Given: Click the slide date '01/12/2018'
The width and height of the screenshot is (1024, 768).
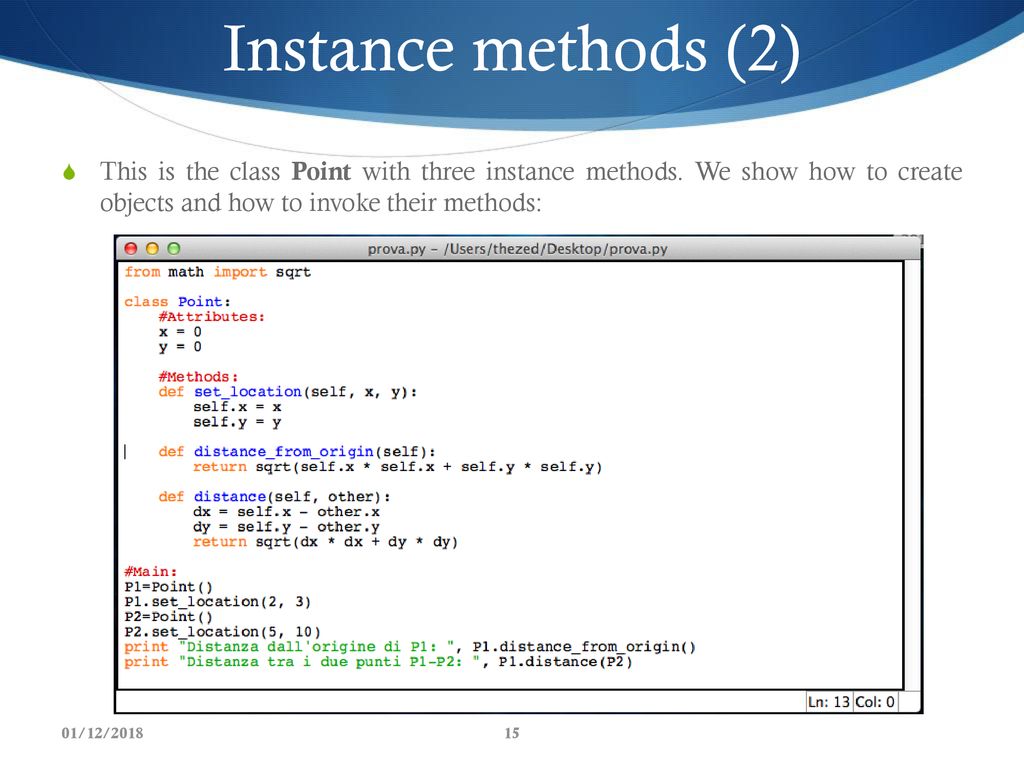Looking at the screenshot, I should (x=102, y=733).
